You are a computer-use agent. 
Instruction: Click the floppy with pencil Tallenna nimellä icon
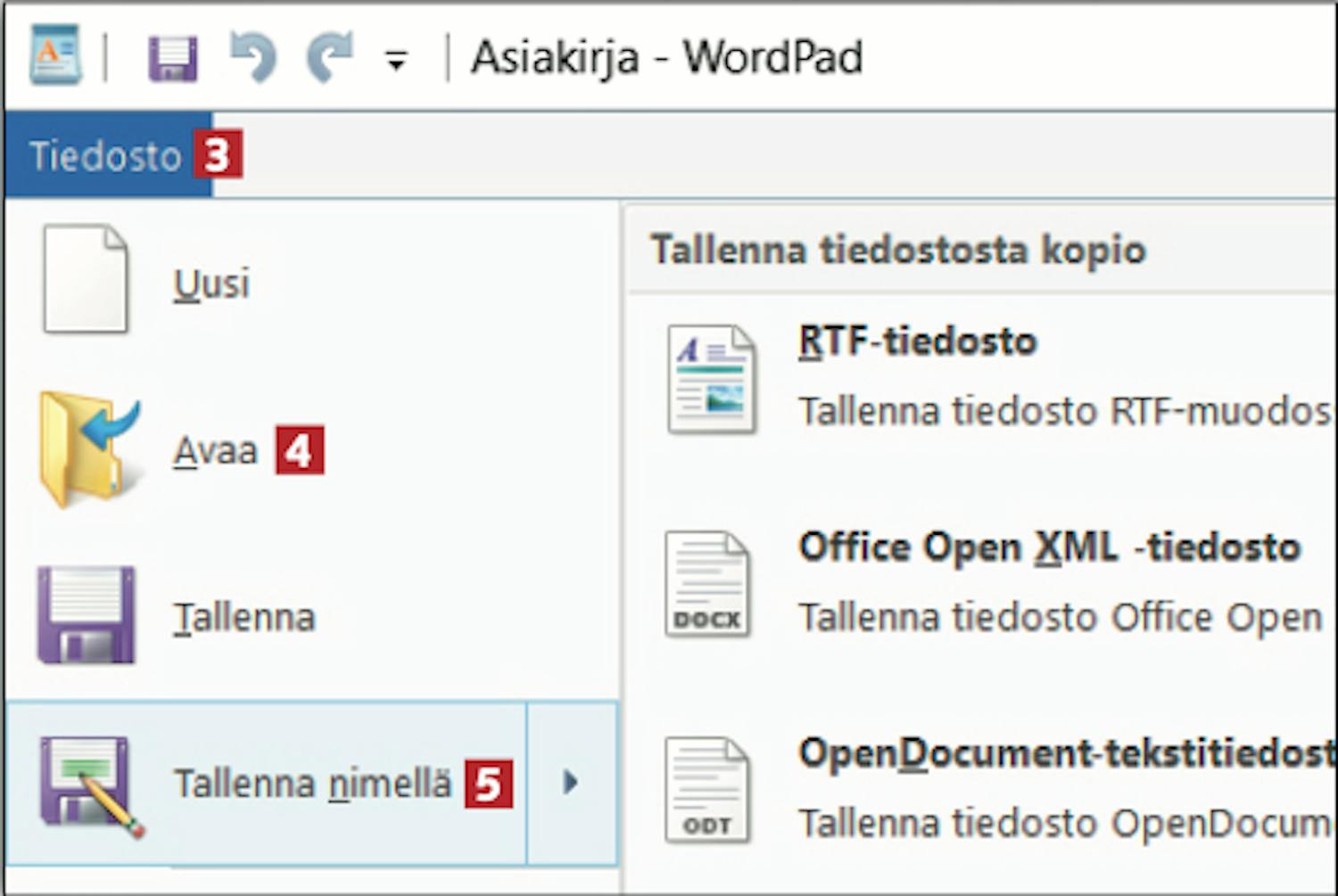click(90, 787)
